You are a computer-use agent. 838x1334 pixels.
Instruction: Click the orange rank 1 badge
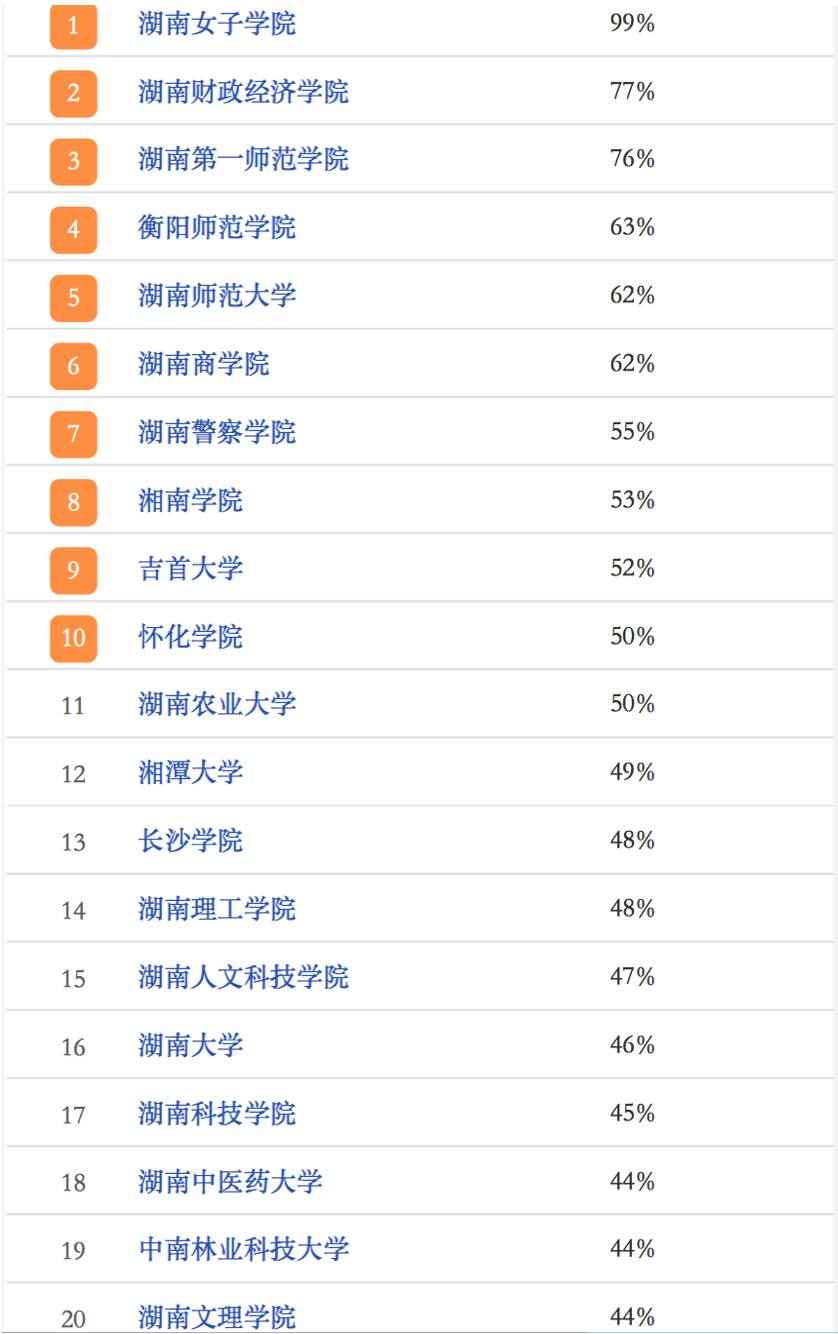click(73, 25)
